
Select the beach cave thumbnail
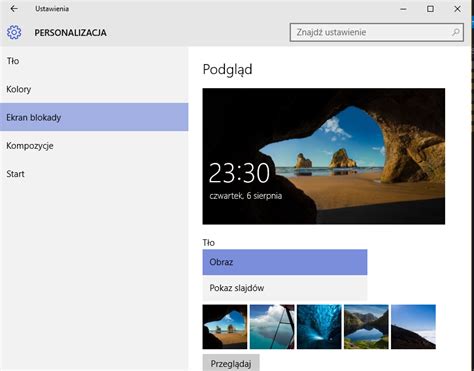point(225,327)
